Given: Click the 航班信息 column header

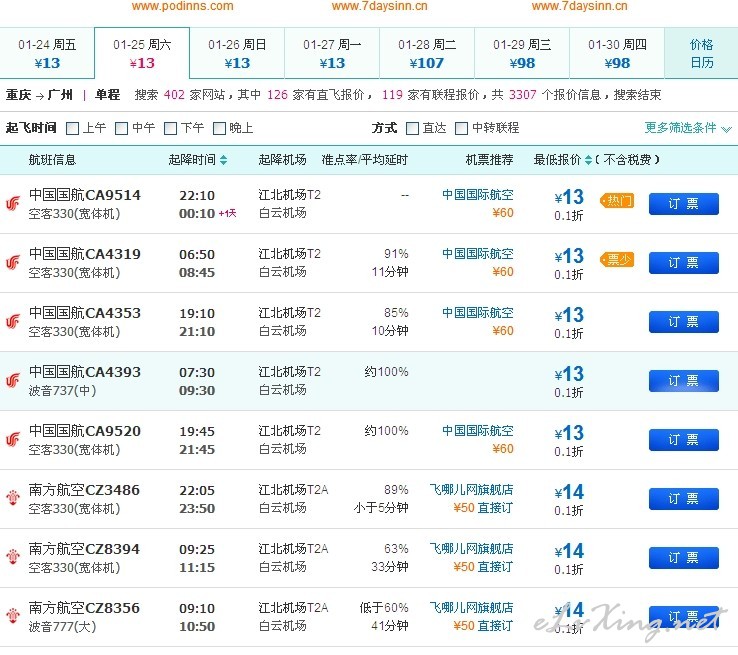Looking at the screenshot, I should point(52,160).
